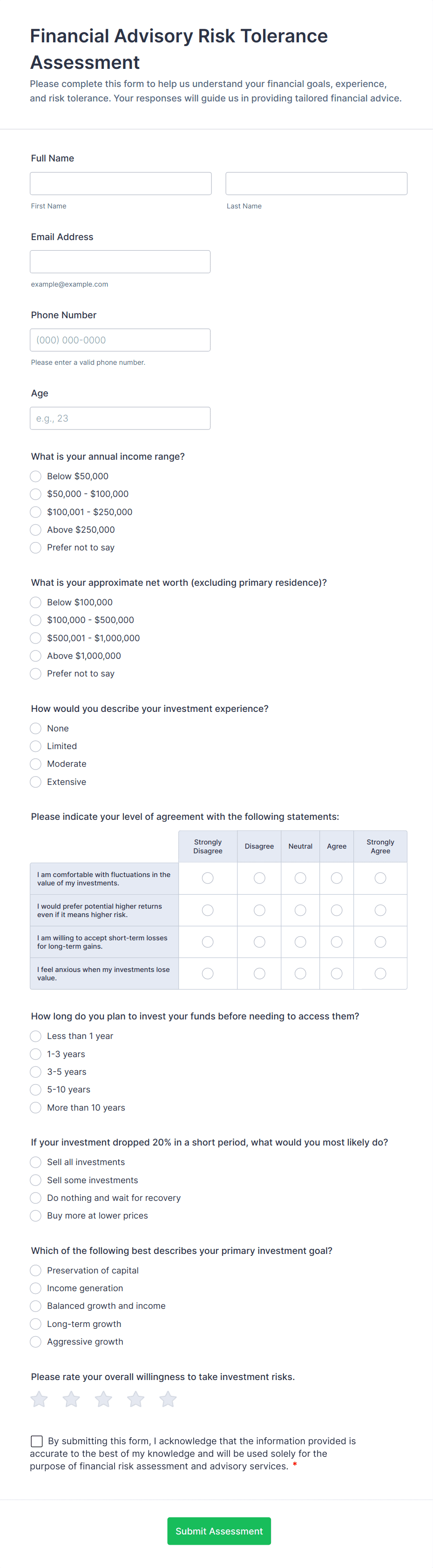
Task: Choose "Less than 1 year" time horizon
Action: [x=35, y=1036]
